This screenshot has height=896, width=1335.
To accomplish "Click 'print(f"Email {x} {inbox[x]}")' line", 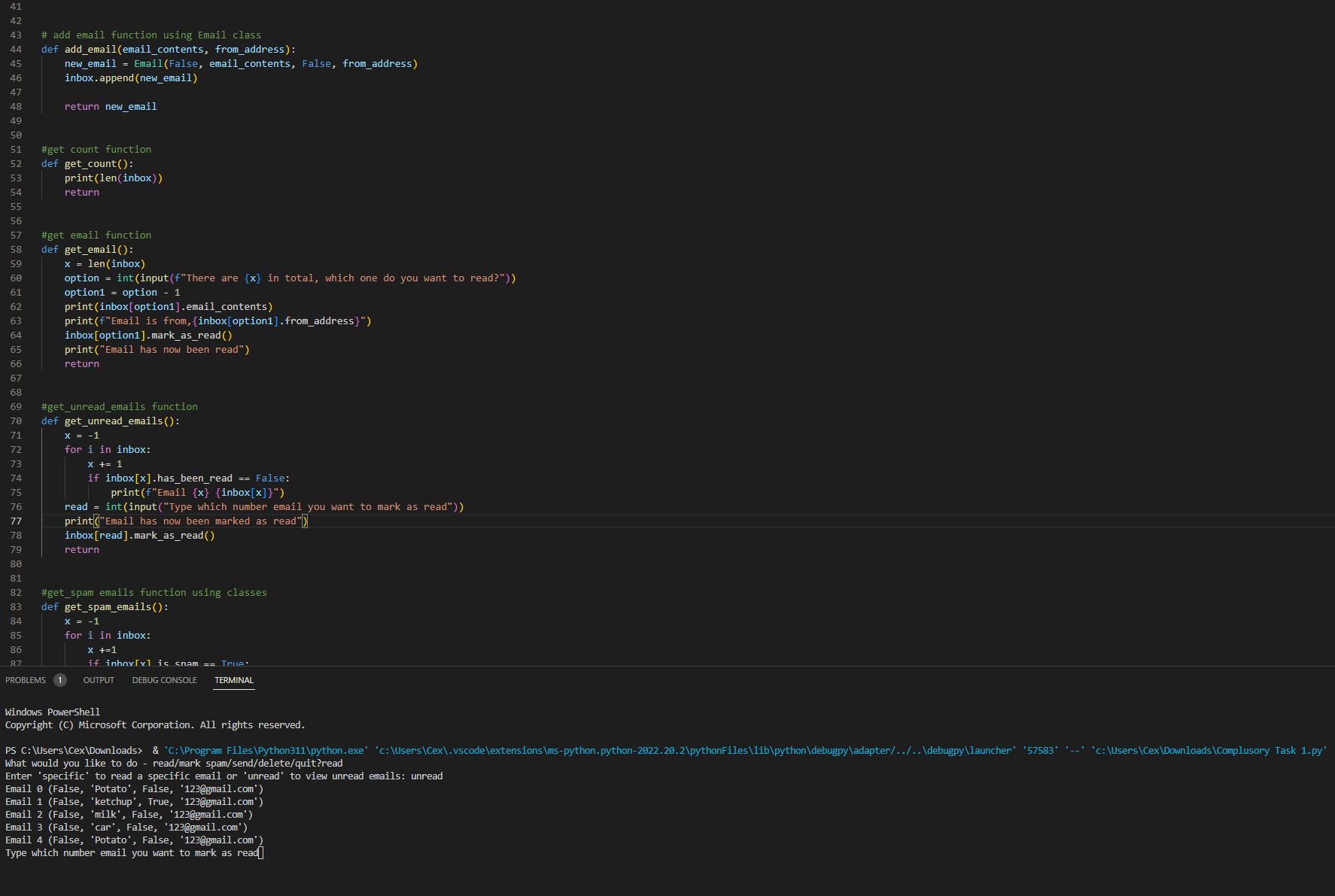I will 198,493.
